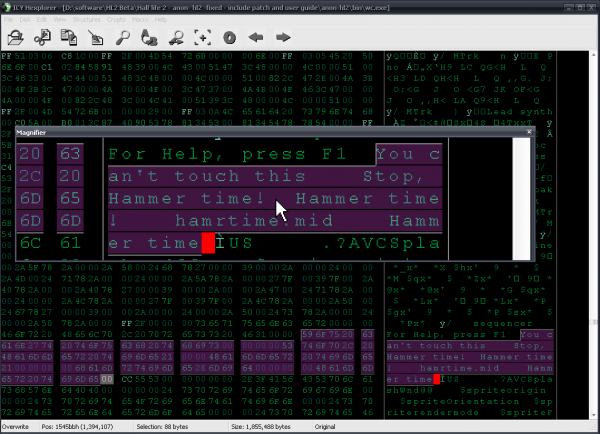The width and height of the screenshot is (600, 434).
Task: Click the red cursor block in Magnifier
Action: pos(208,243)
